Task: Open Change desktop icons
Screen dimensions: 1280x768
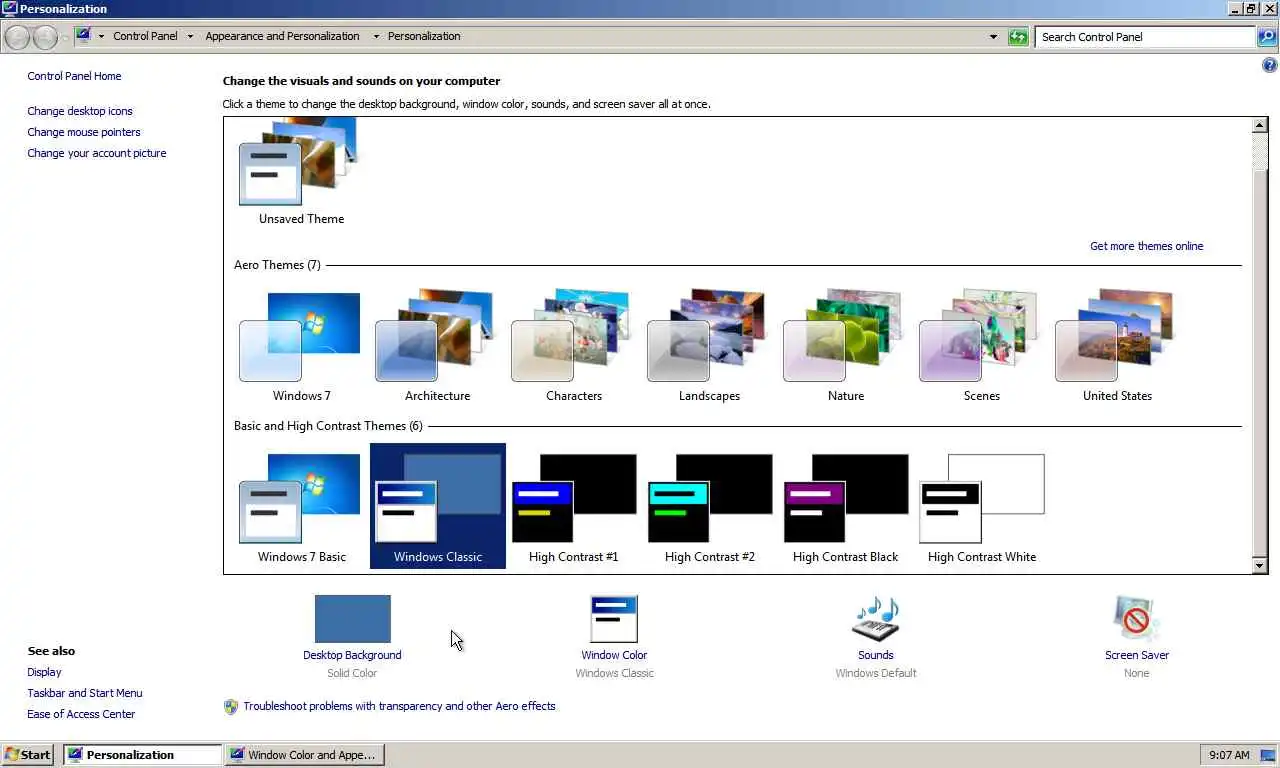Action: tap(80, 111)
